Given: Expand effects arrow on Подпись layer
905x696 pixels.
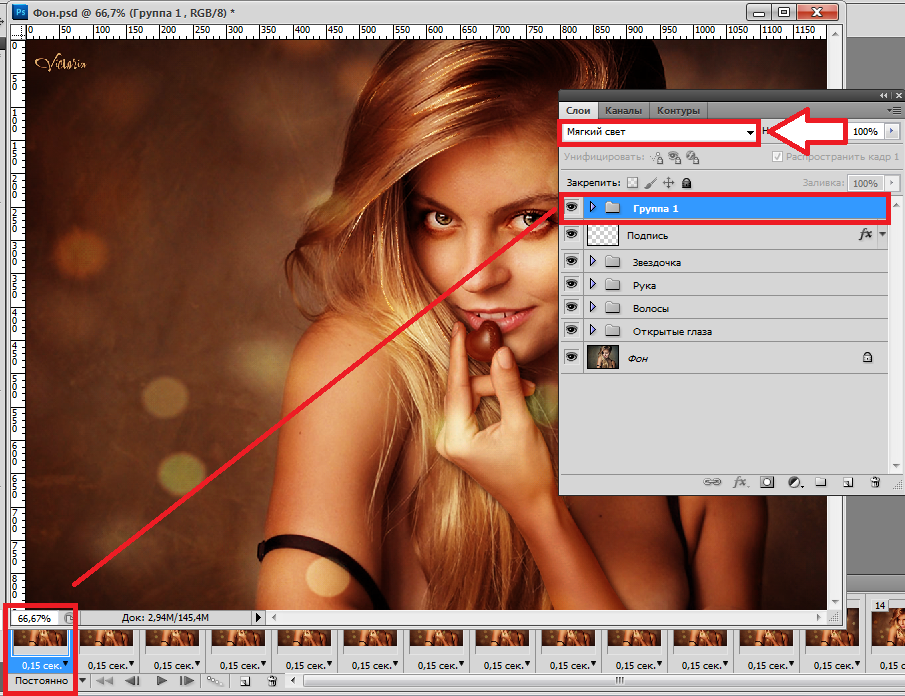Looking at the screenshot, I should (x=882, y=234).
